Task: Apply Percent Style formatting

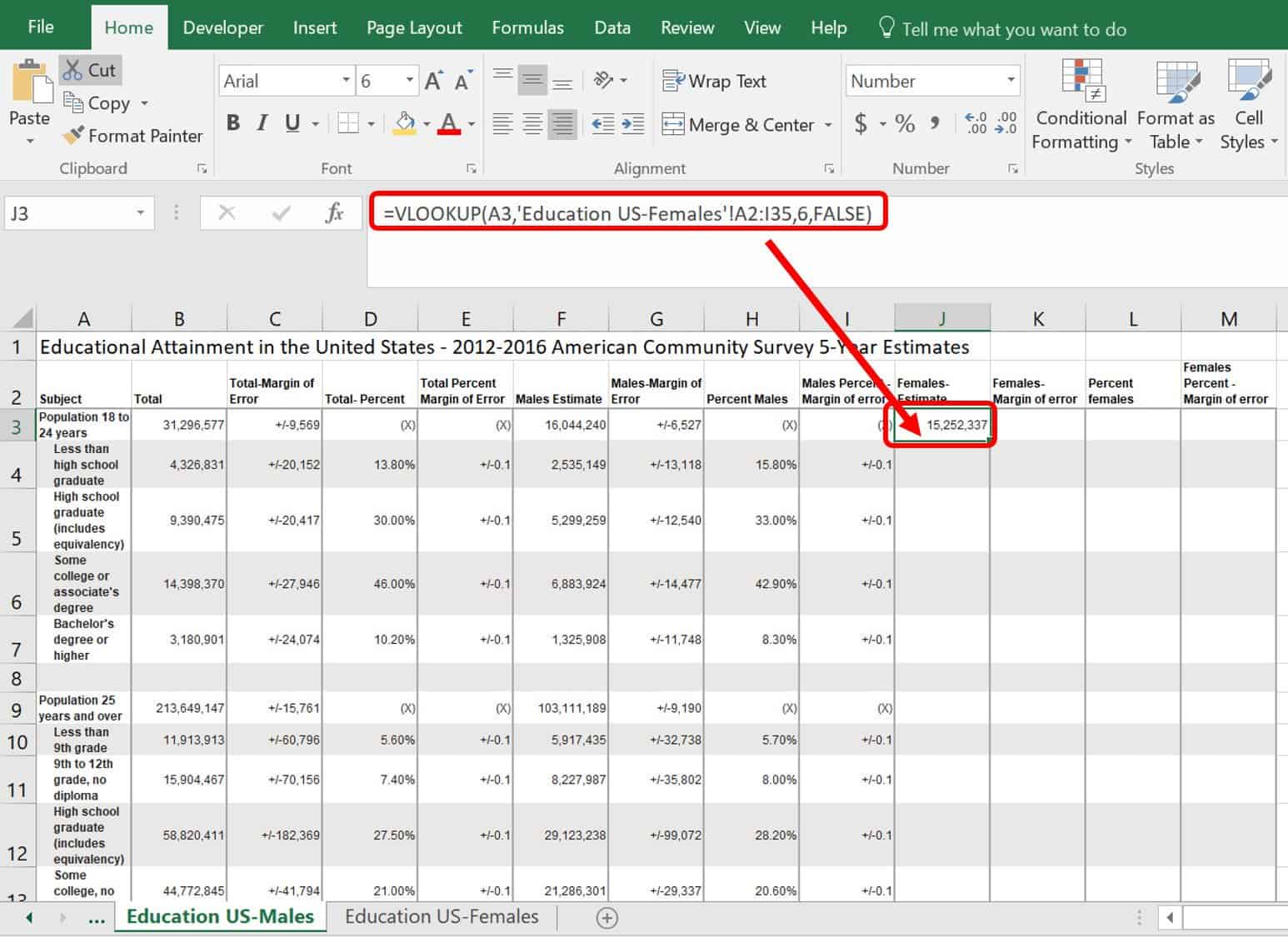Action: click(905, 123)
